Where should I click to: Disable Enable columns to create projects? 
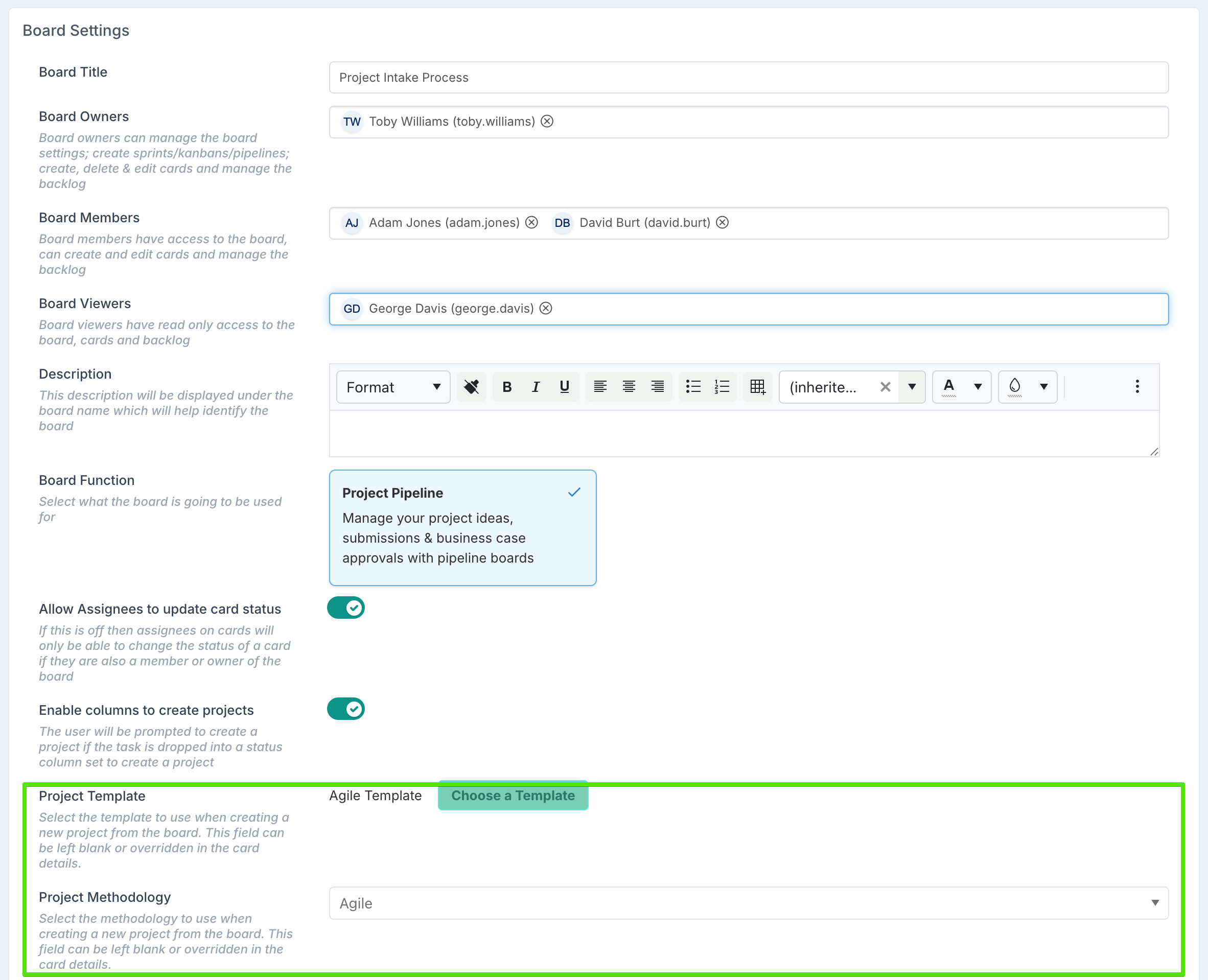click(x=345, y=709)
